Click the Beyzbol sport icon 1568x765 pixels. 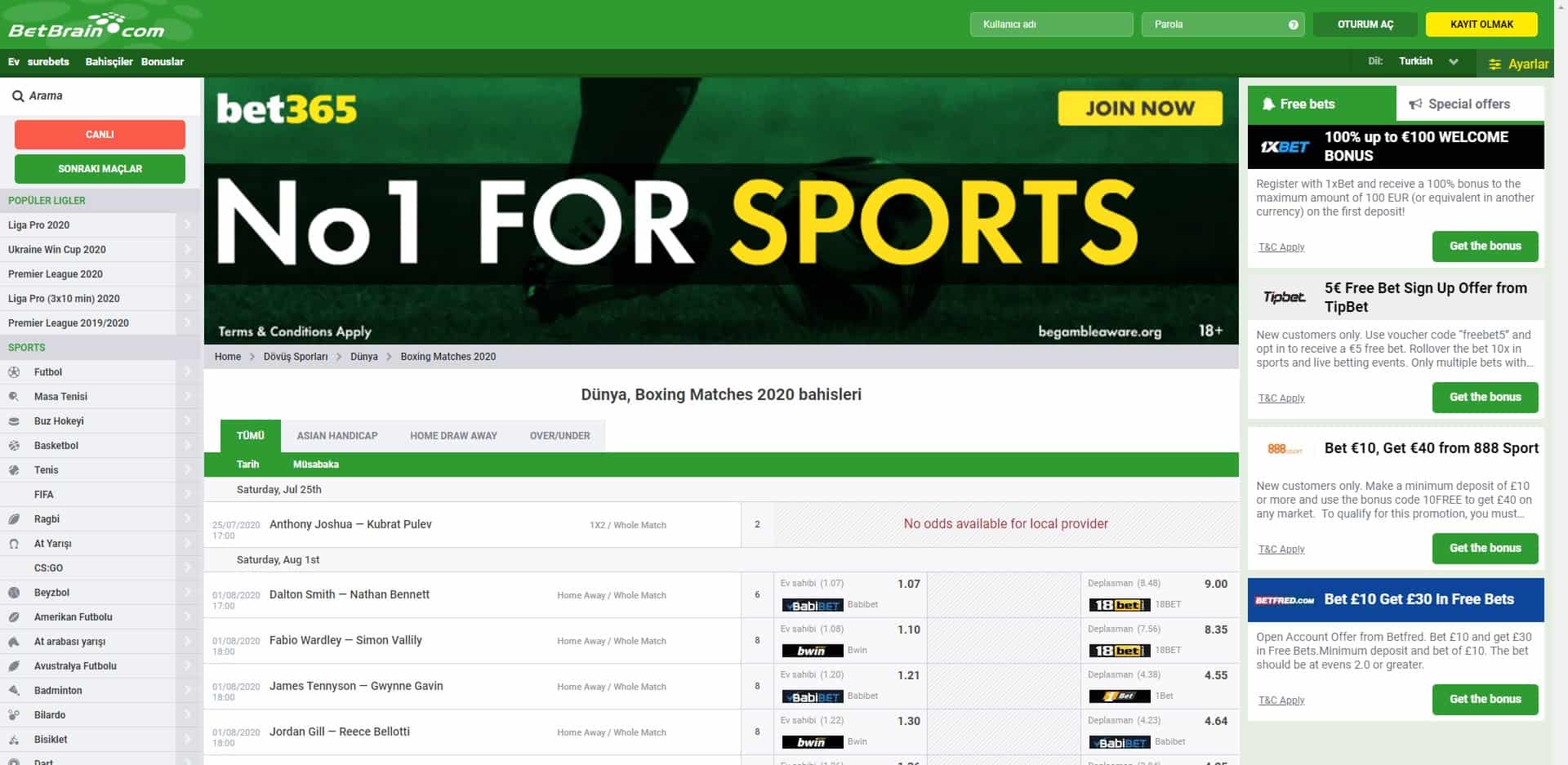click(14, 592)
